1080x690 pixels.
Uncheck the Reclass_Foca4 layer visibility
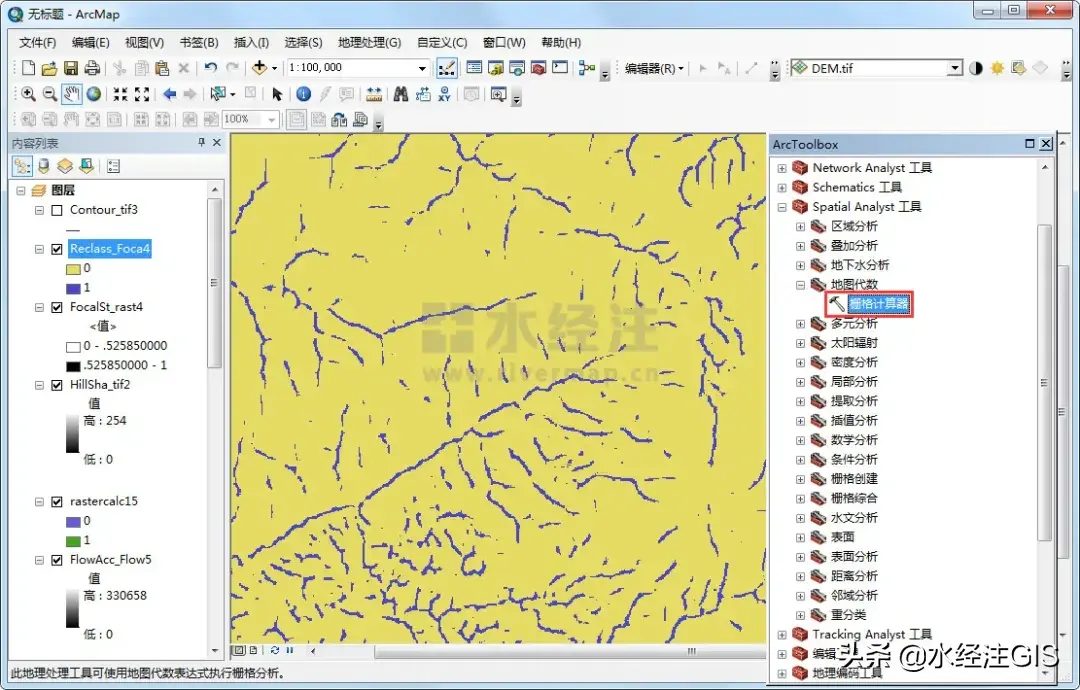click(x=56, y=249)
